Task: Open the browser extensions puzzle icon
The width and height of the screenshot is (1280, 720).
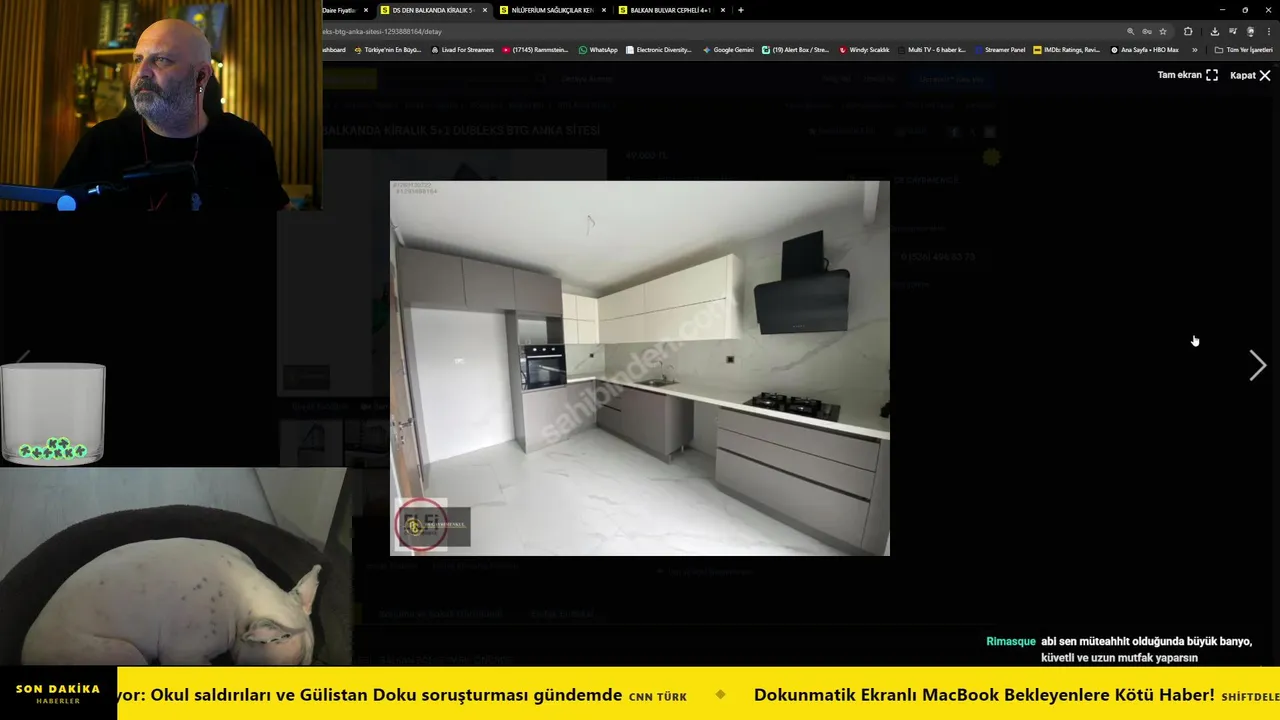Action: pos(1188,31)
